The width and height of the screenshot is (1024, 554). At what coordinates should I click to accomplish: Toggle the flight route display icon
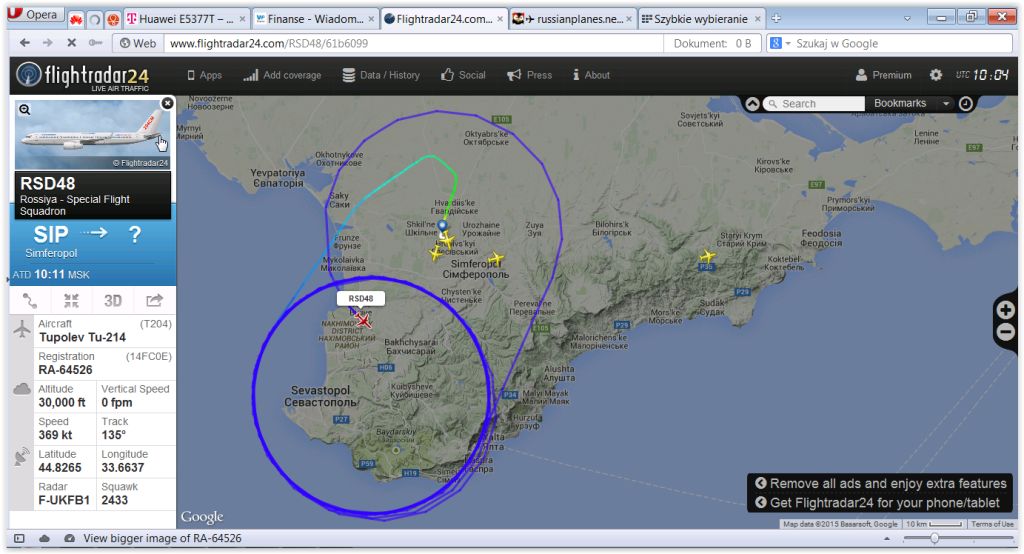pyautogui.click(x=30, y=301)
